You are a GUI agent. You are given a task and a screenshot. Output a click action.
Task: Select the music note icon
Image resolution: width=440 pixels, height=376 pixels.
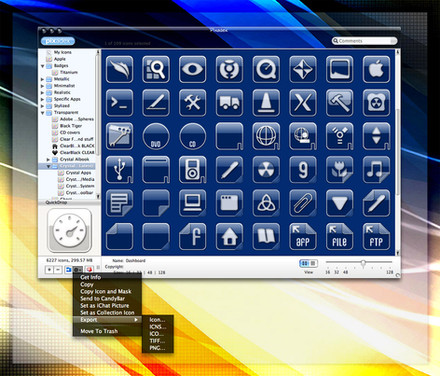pos(376,170)
